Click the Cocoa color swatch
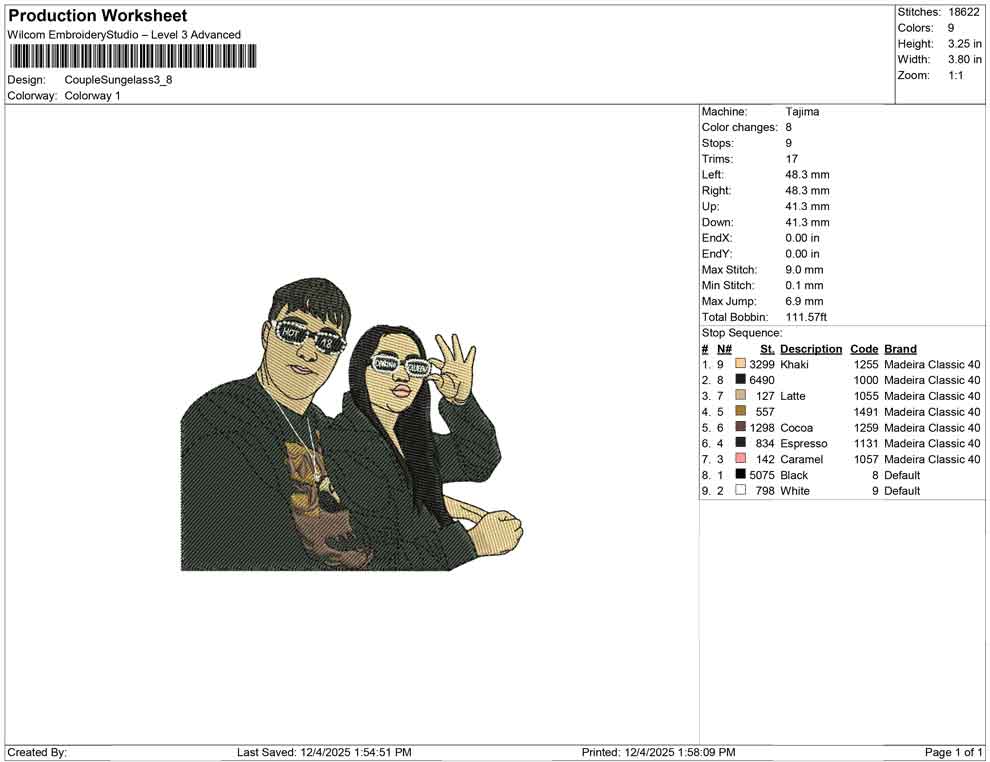 (741, 427)
